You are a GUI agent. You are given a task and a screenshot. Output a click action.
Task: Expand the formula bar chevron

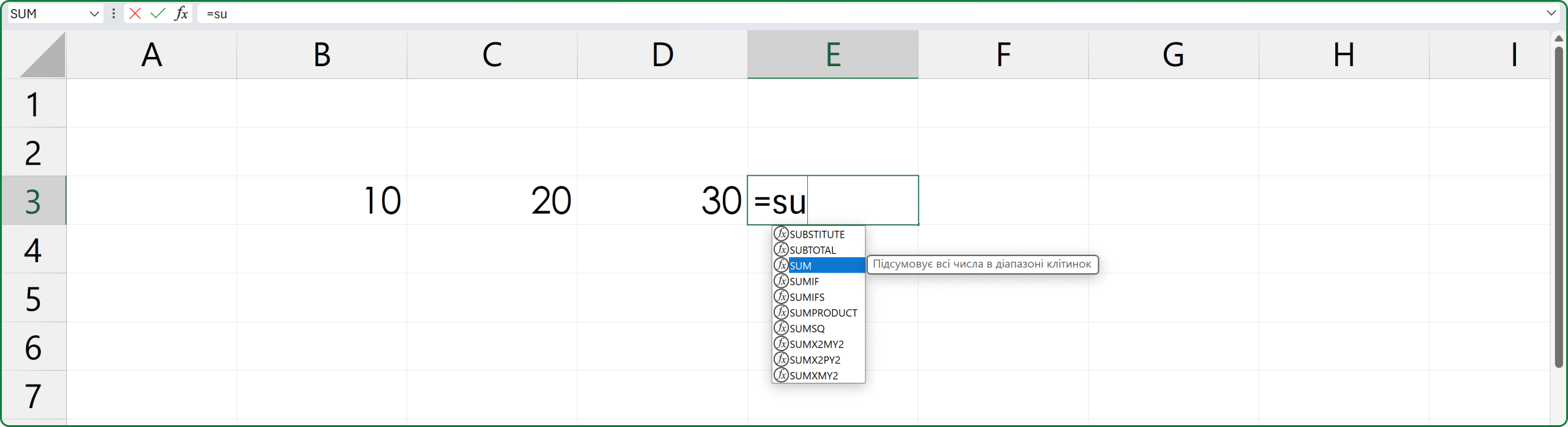[x=1551, y=13]
